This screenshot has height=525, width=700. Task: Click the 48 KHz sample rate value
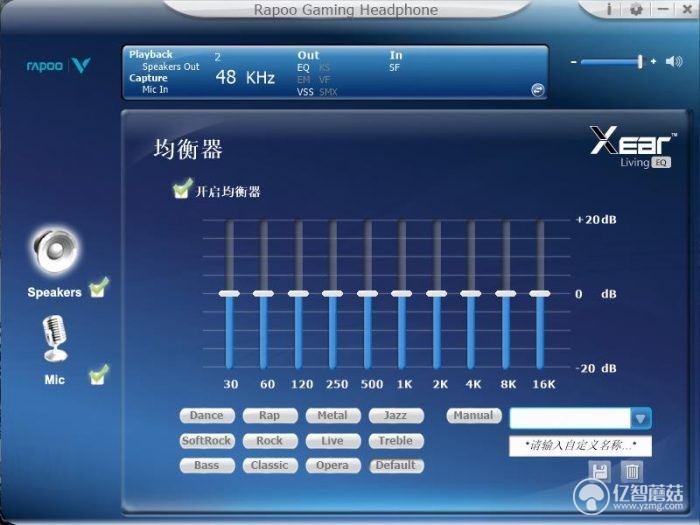[x=245, y=77]
